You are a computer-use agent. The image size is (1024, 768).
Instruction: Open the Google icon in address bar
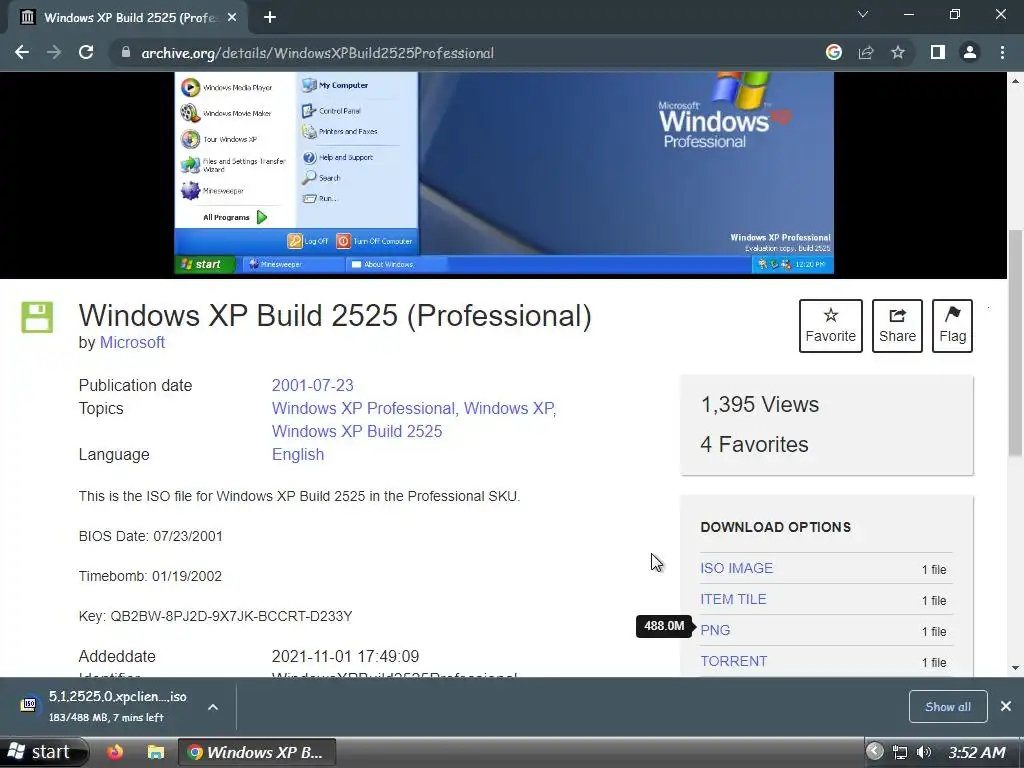tap(833, 52)
